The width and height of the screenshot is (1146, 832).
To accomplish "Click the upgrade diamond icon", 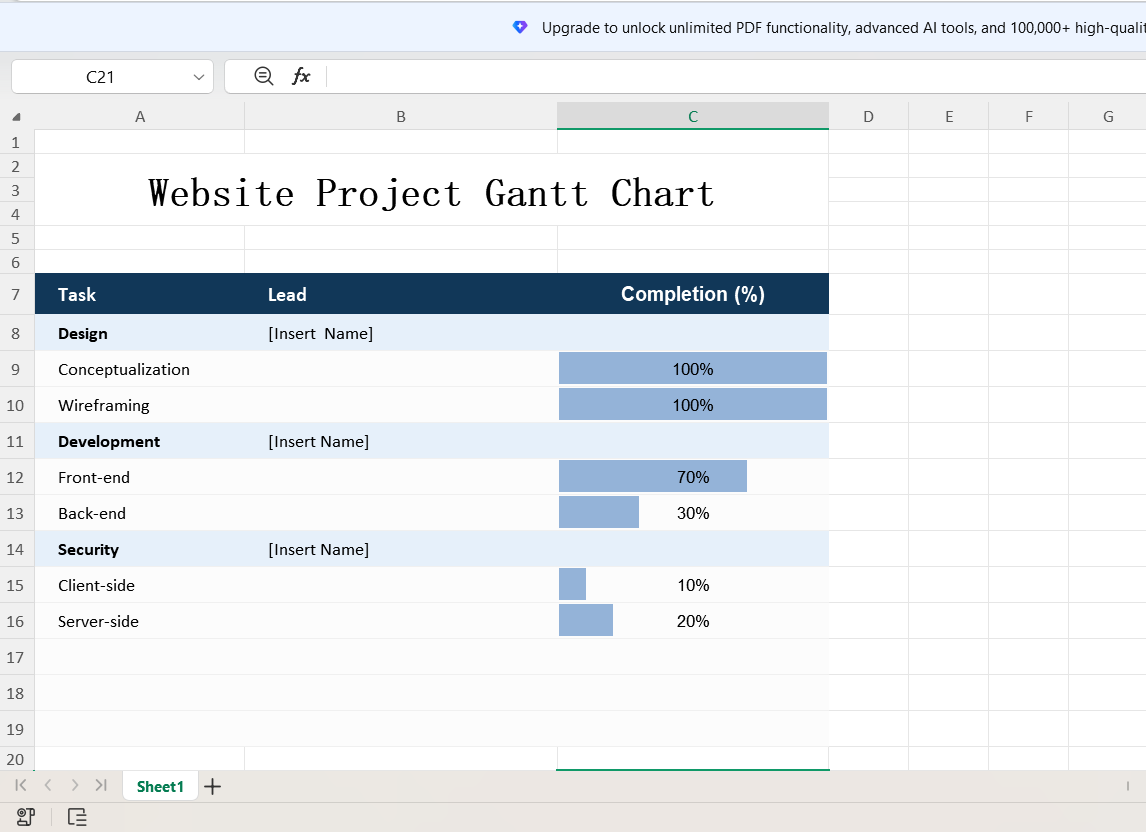I will 520,28.
